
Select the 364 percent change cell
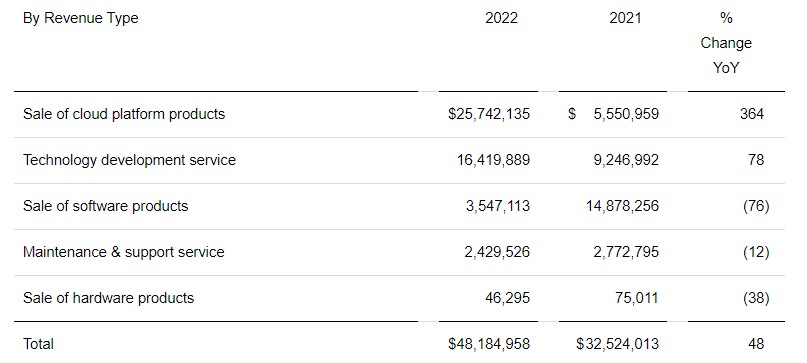[751, 114]
